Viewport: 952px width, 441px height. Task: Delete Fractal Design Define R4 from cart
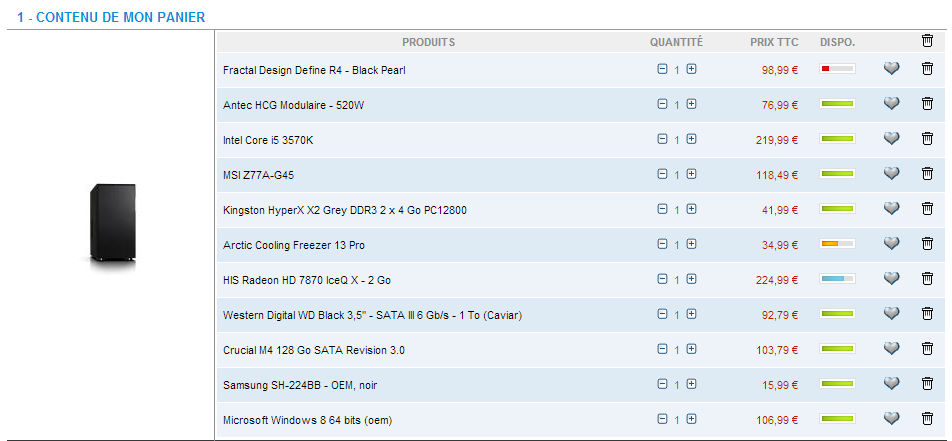927,69
